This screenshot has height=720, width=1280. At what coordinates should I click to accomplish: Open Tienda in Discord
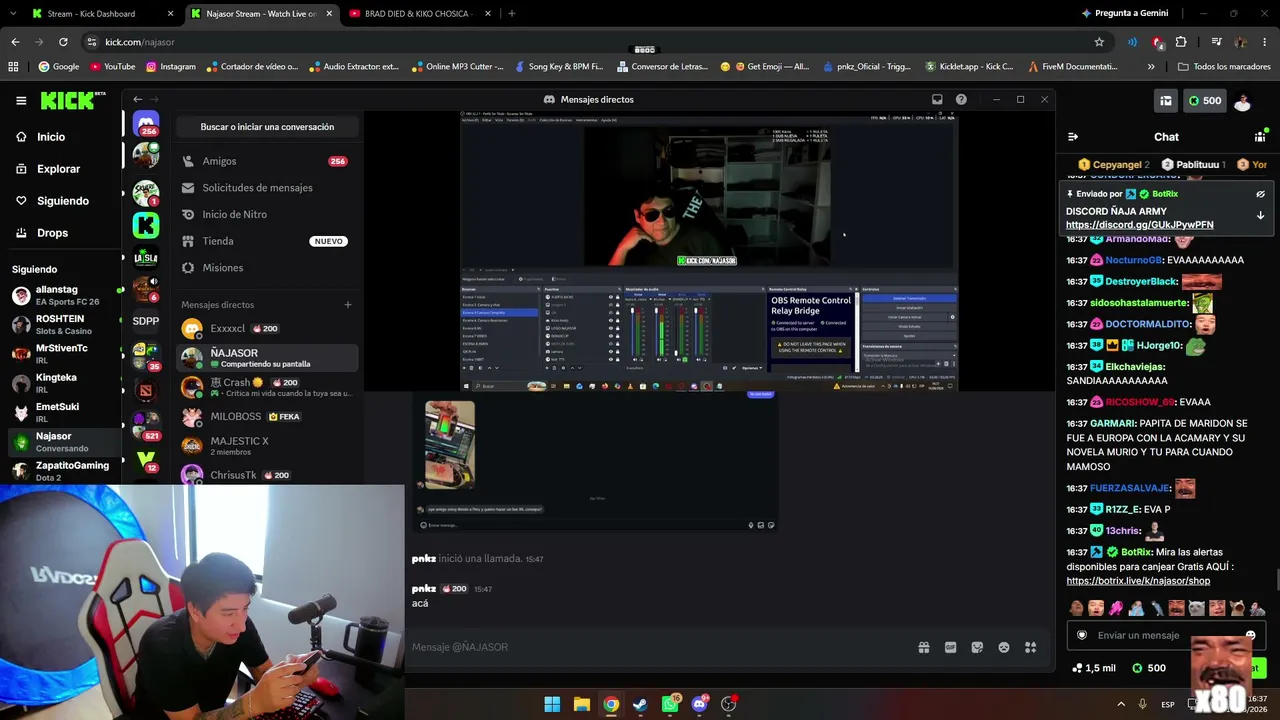point(265,241)
